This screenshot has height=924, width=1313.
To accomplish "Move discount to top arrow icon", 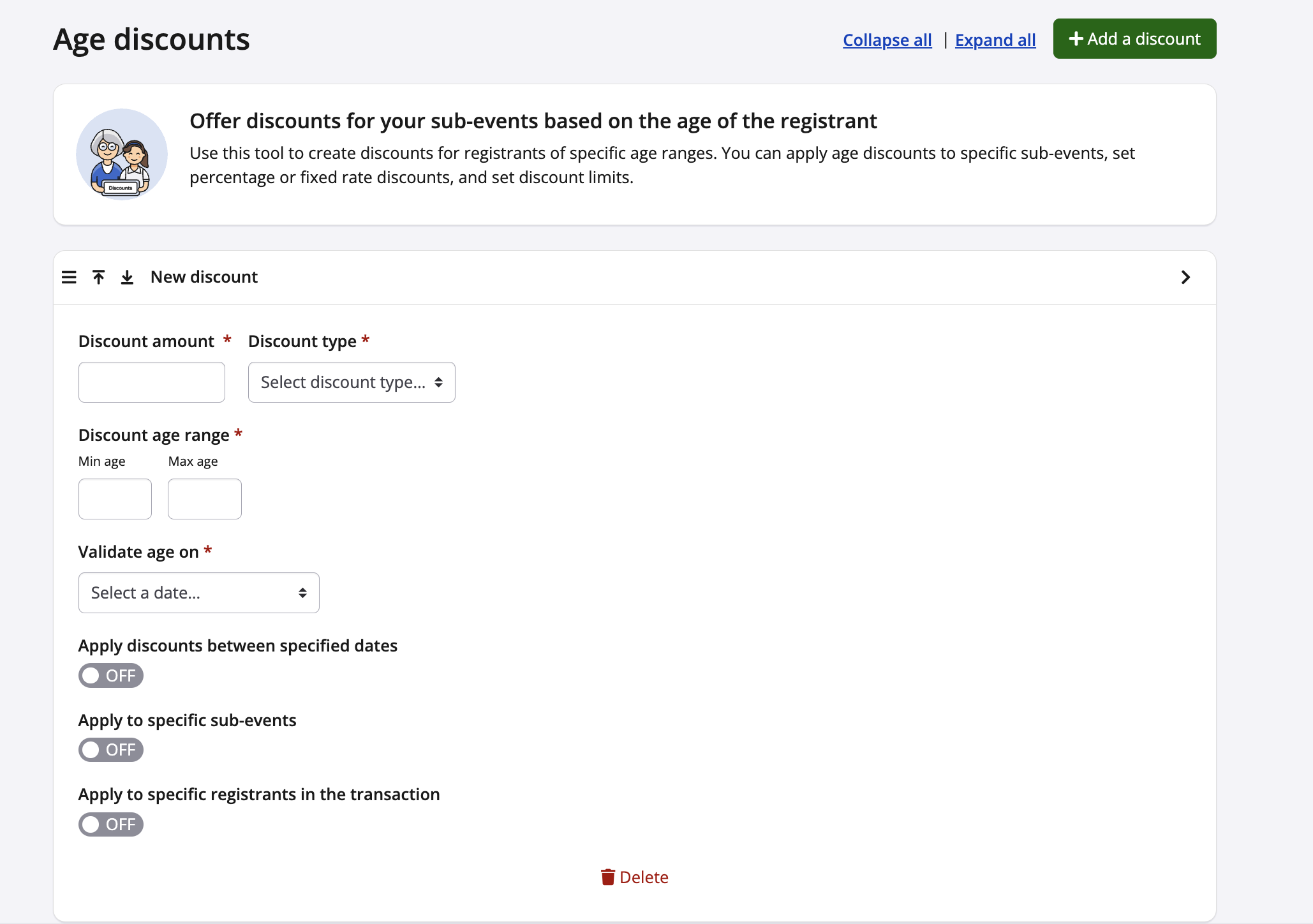I will [98, 277].
